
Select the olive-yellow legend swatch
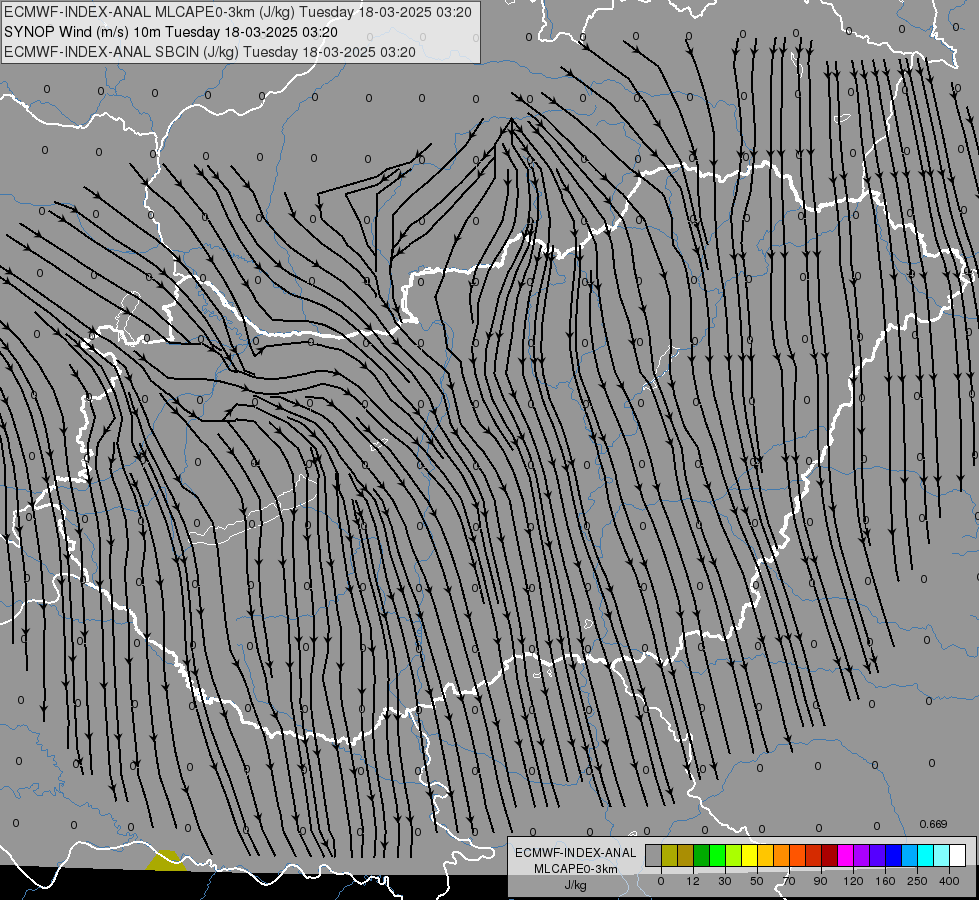click(x=669, y=855)
